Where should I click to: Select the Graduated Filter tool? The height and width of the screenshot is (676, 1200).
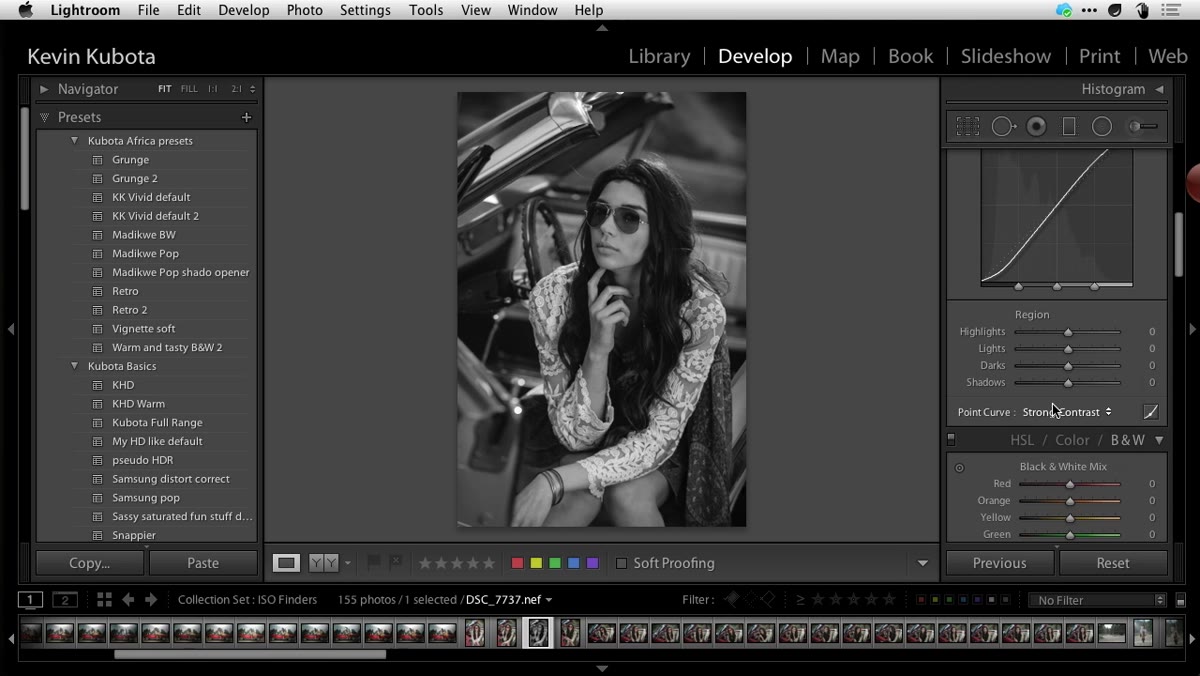point(1069,127)
